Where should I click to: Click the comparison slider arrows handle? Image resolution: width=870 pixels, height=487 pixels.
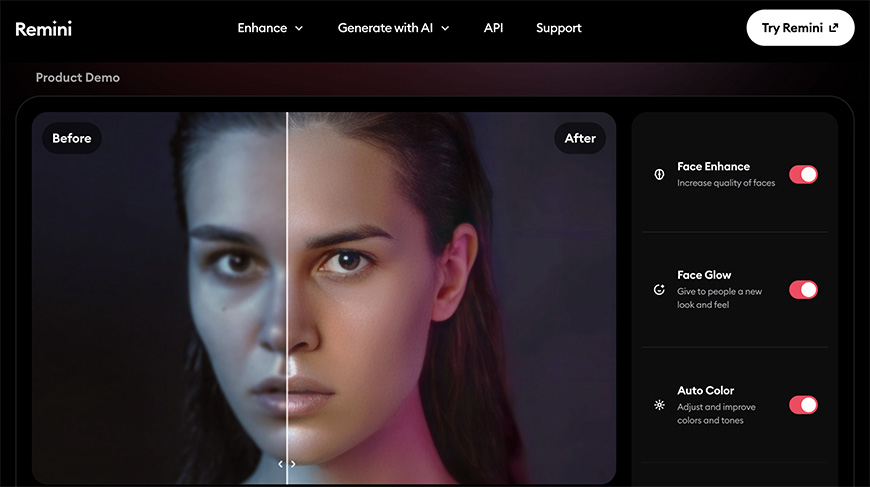[x=287, y=464]
